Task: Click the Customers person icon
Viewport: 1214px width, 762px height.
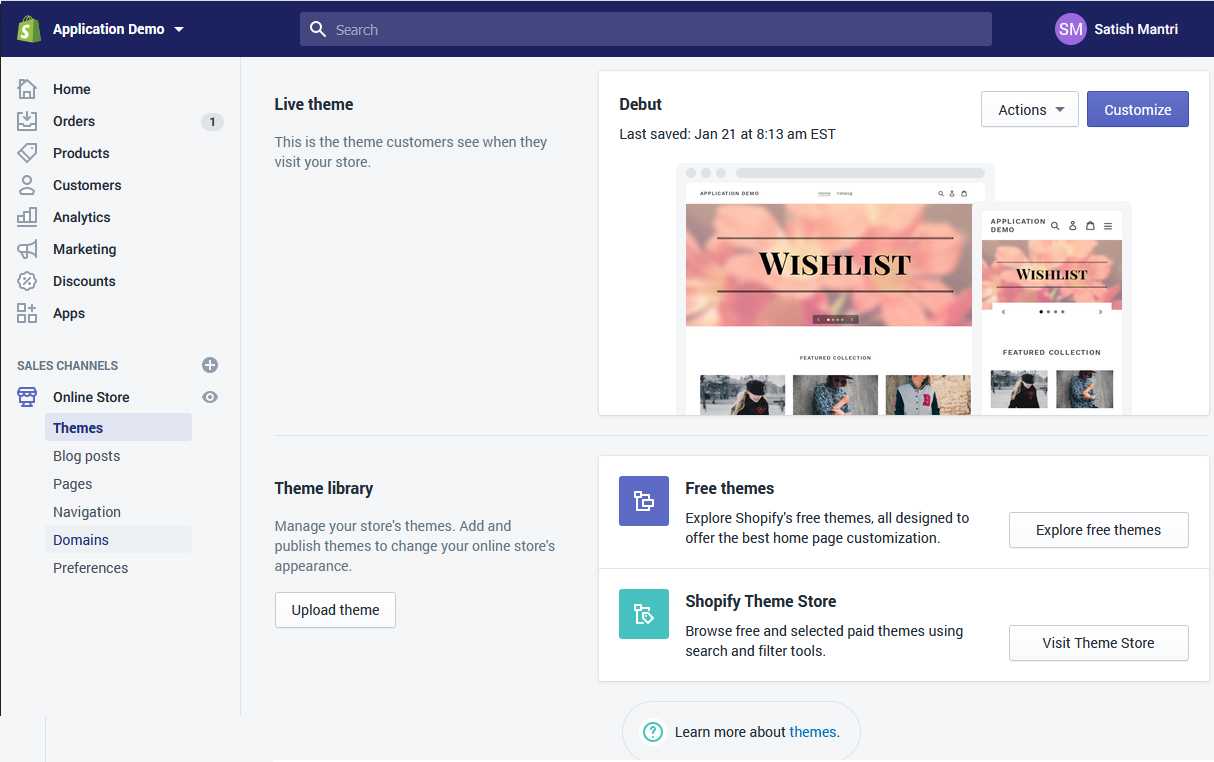Action: point(27,185)
